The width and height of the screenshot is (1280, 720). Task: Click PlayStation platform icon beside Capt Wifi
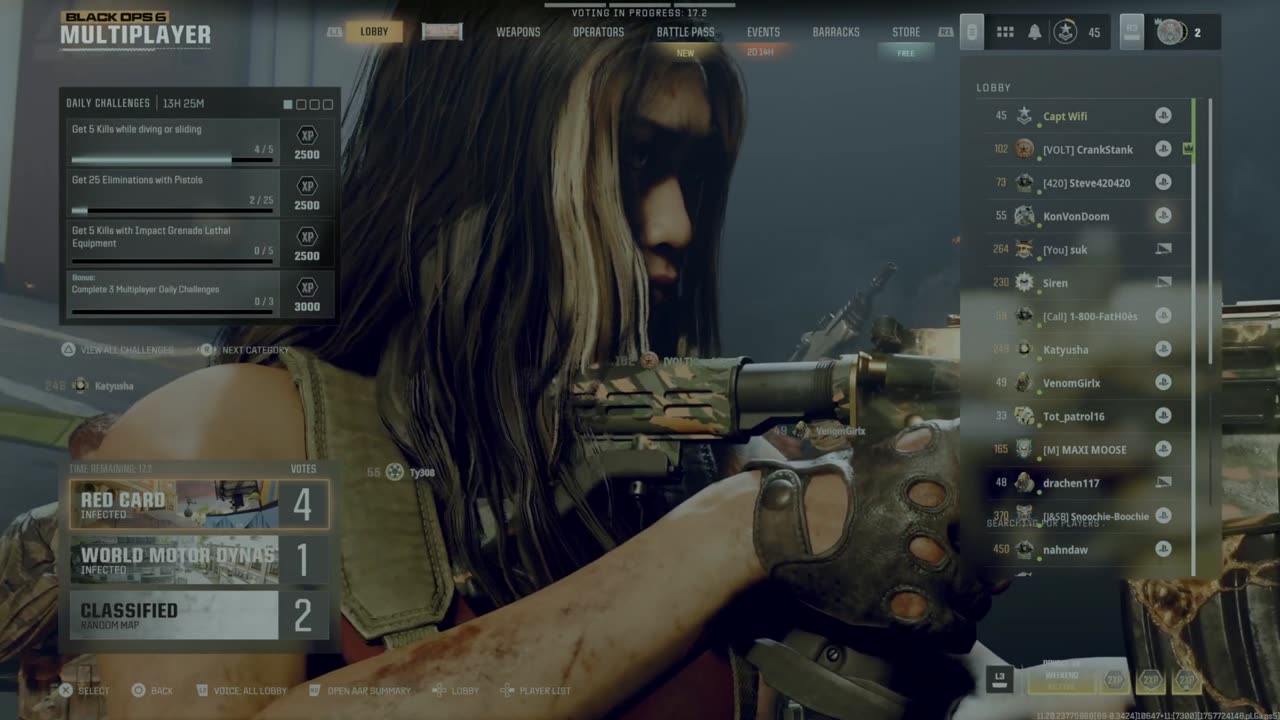[1163, 116]
